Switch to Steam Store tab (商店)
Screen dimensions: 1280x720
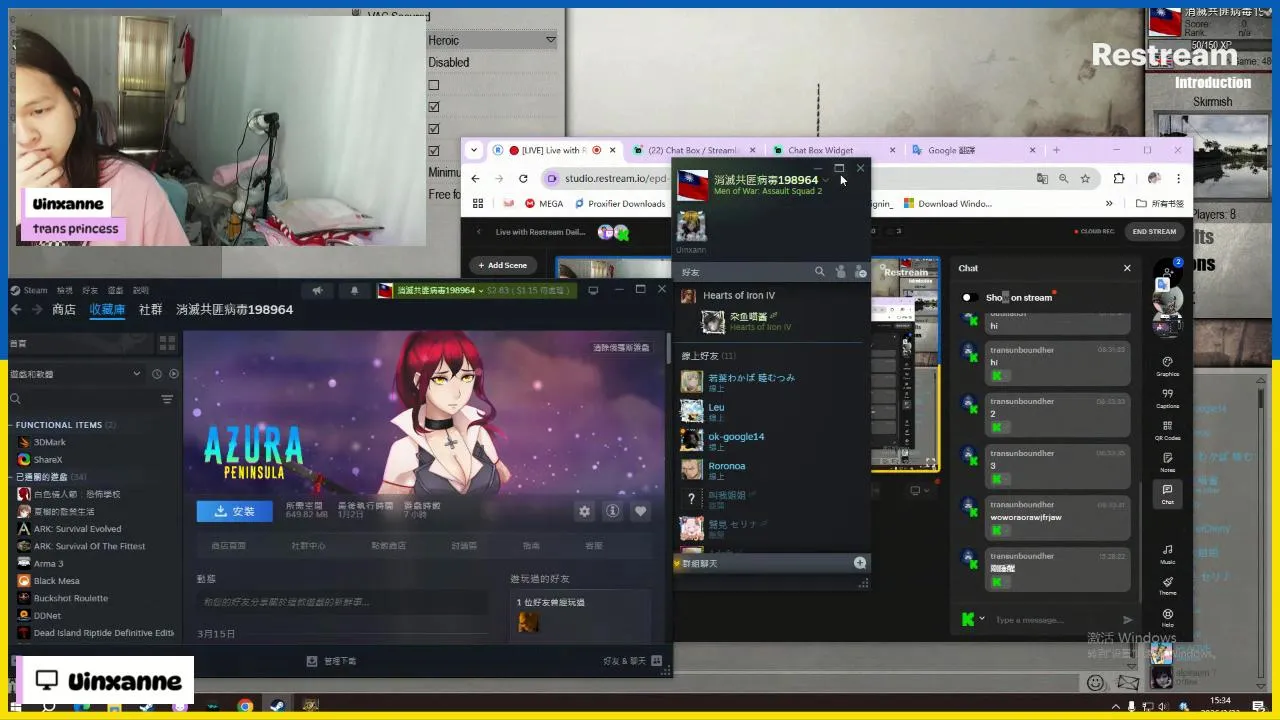[64, 310]
